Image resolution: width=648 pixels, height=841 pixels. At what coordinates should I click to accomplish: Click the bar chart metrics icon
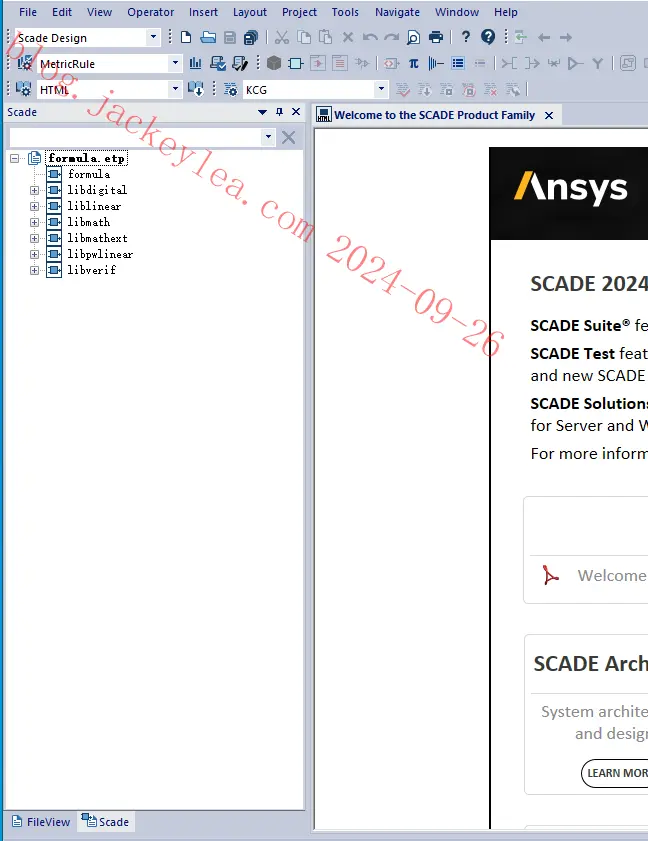pyautogui.click(x=195, y=63)
